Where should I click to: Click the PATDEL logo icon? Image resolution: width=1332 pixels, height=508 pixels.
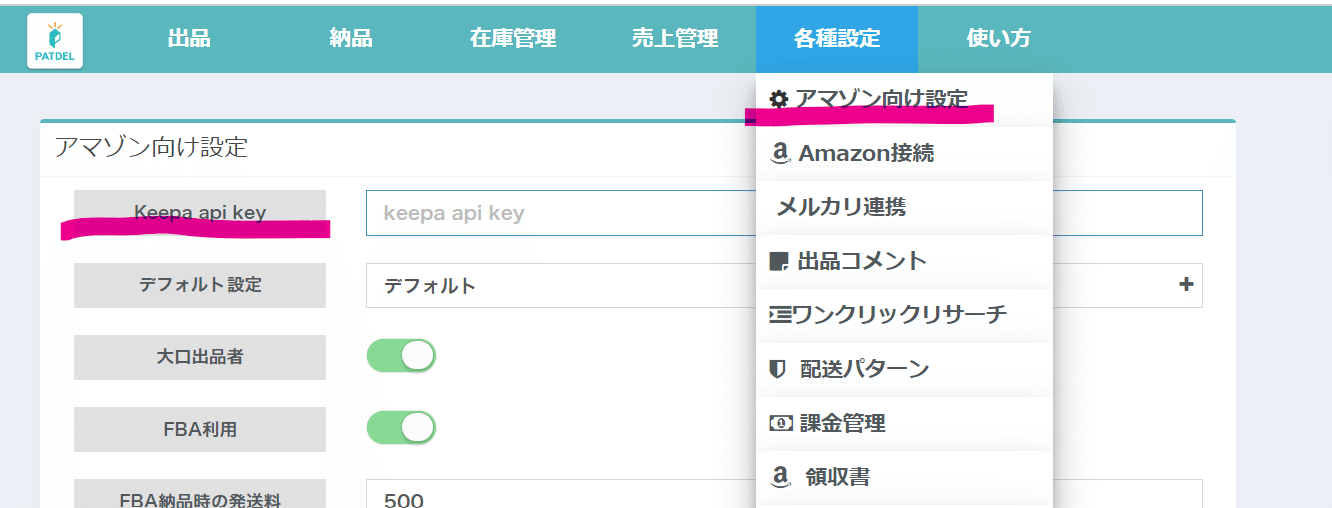55,41
